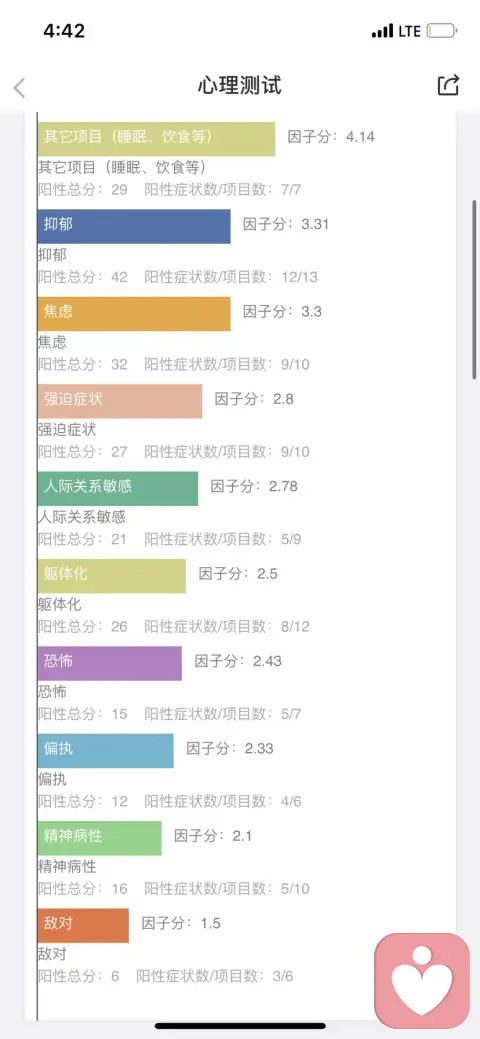
Task: Tap the 精神病性 green bar
Action: tap(99, 838)
